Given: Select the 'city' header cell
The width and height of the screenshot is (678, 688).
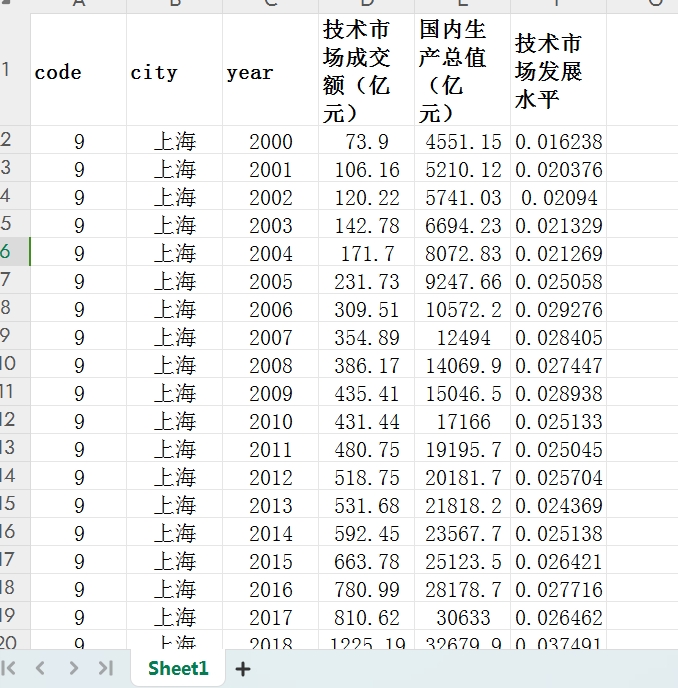Looking at the screenshot, I should (175, 69).
